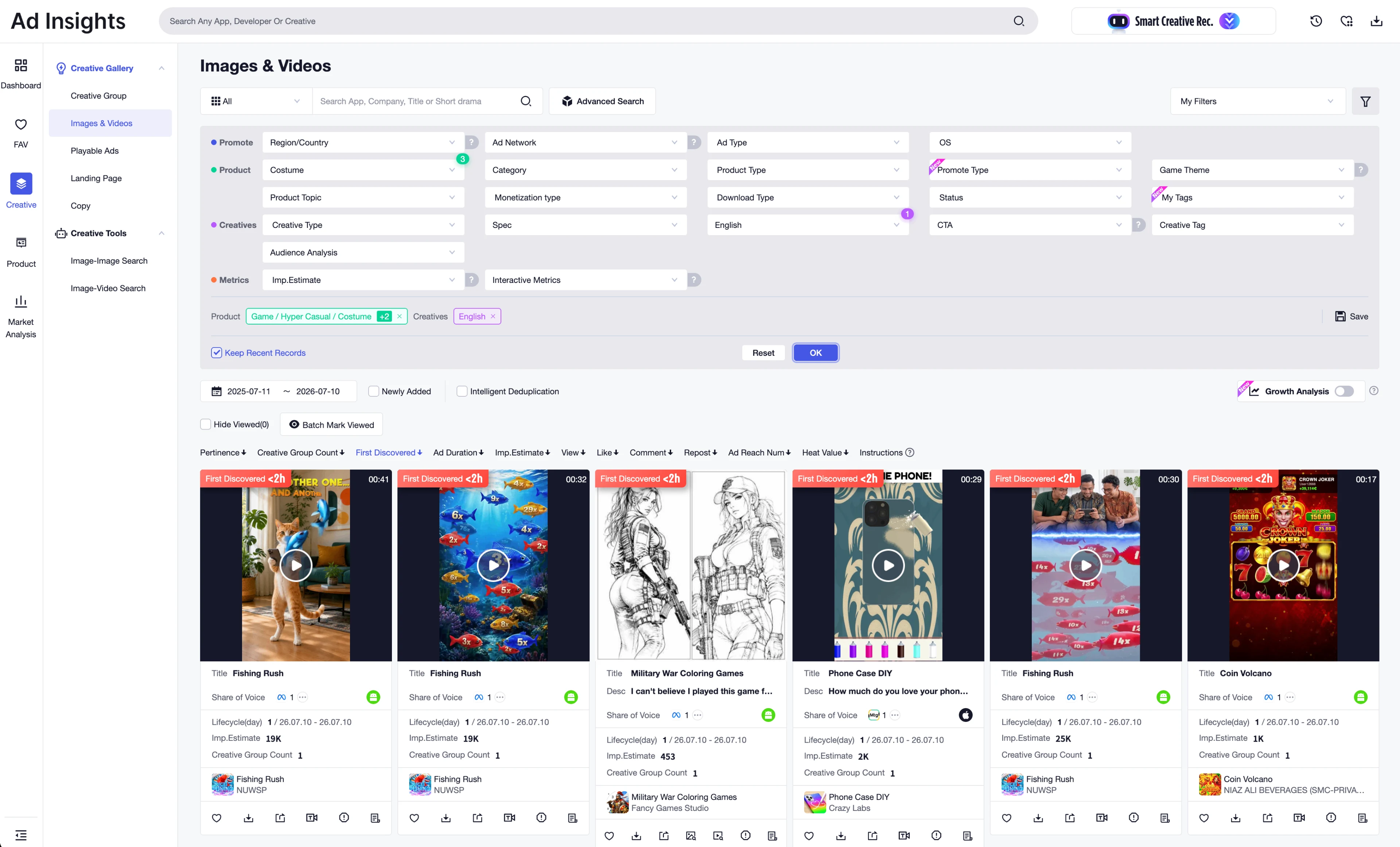Click the help icon next to Region/Country
The width and height of the screenshot is (1400, 847).
pos(471,143)
